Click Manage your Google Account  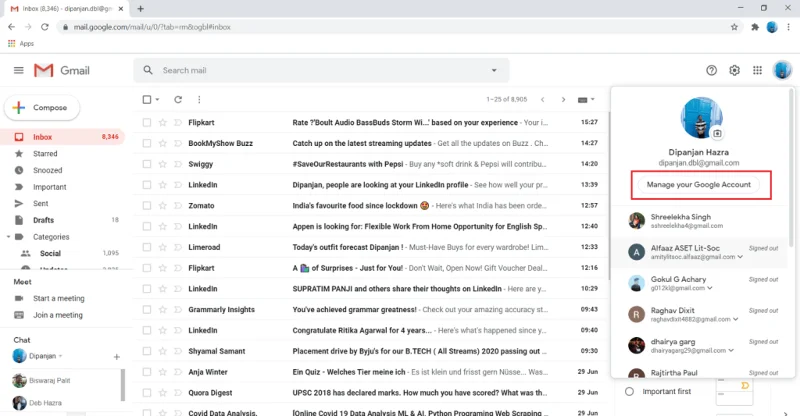click(698, 185)
